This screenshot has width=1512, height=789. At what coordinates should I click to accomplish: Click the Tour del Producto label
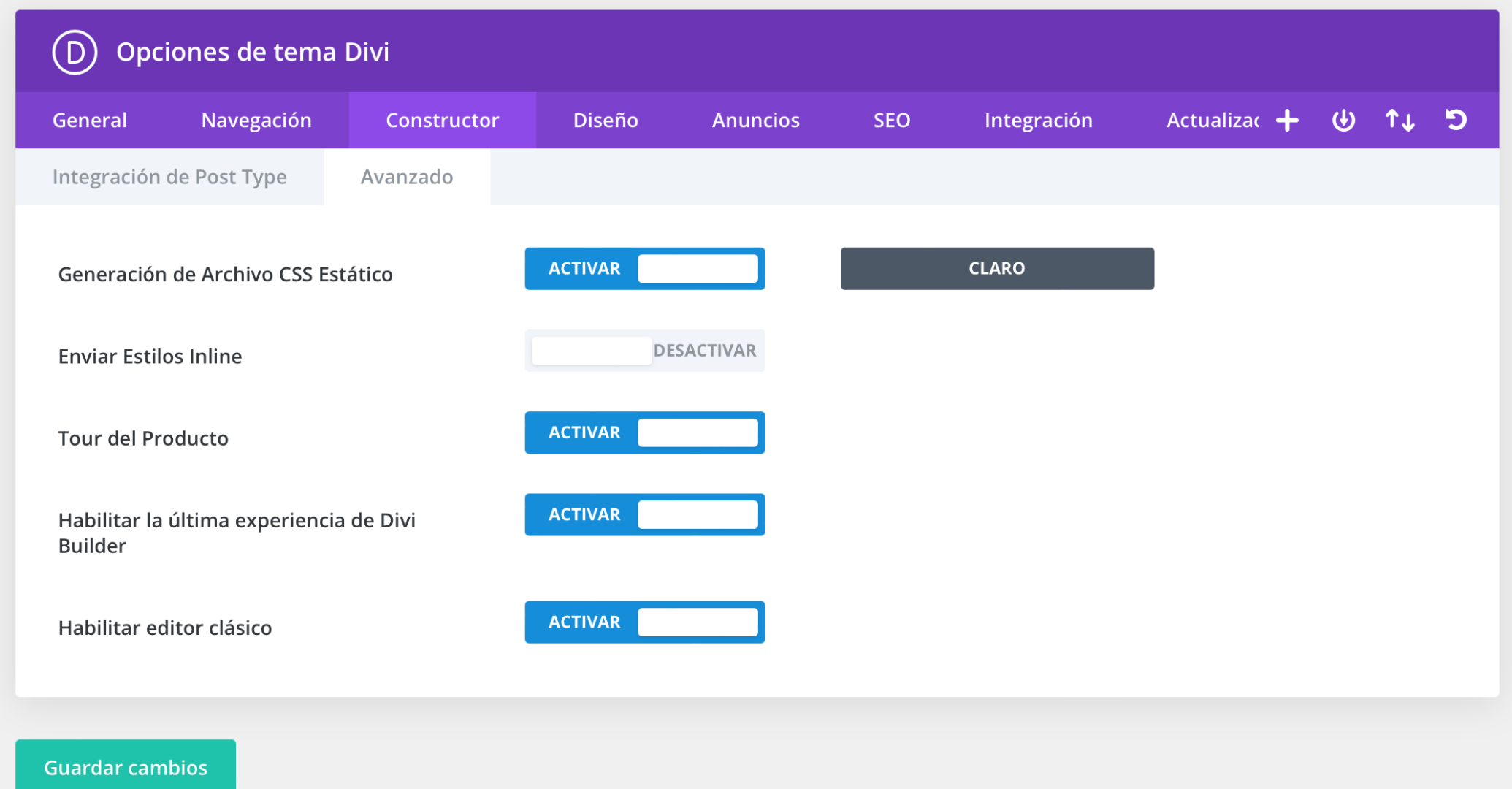coord(143,438)
